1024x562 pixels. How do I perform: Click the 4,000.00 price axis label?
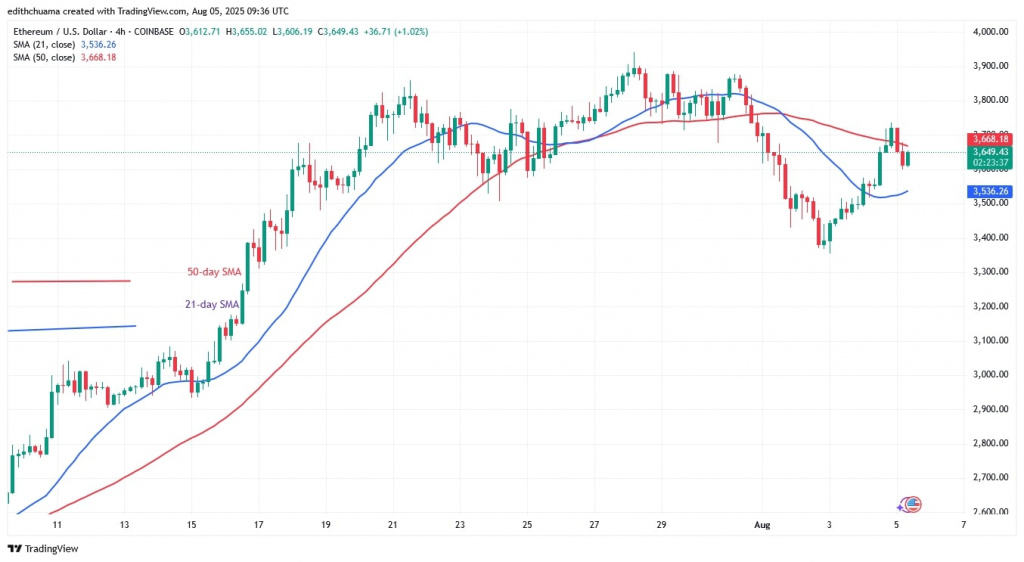point(990,32)
